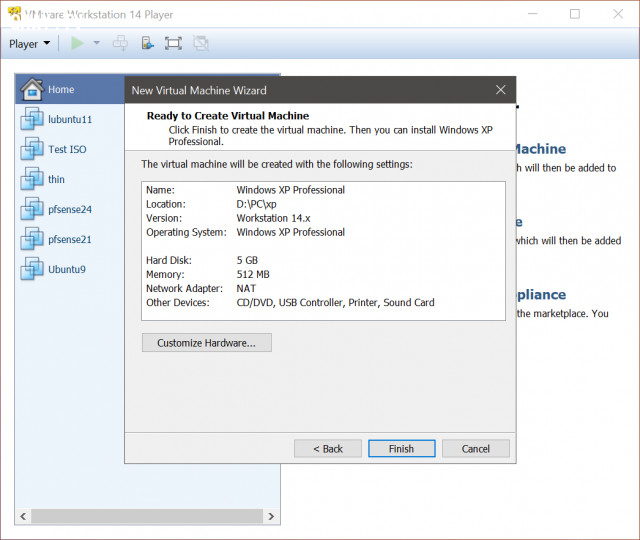640x540 pixels.
Task: Click the Location value D:\PC\xp
Action: pos(256,204)
